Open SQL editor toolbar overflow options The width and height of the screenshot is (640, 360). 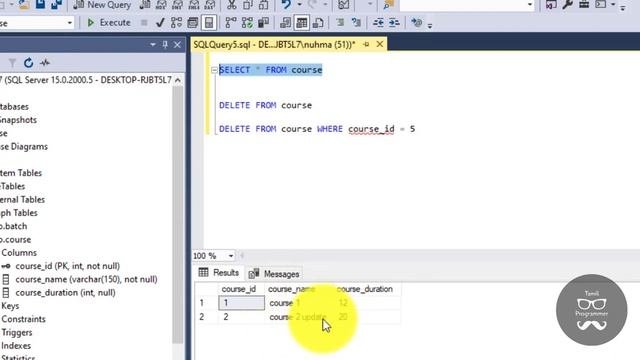(430, 26)
